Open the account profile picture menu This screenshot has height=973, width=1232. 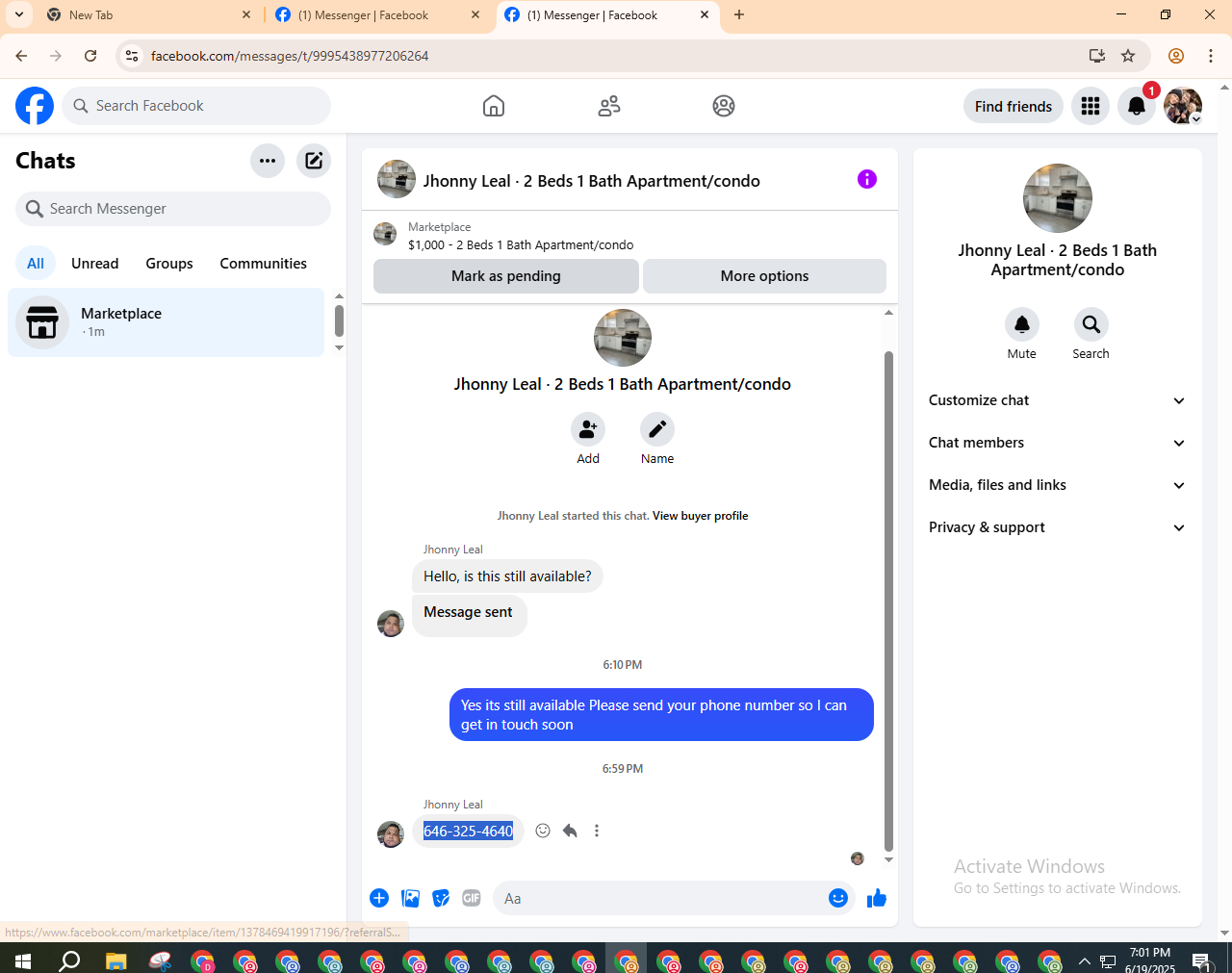(x=1183, y=106)
